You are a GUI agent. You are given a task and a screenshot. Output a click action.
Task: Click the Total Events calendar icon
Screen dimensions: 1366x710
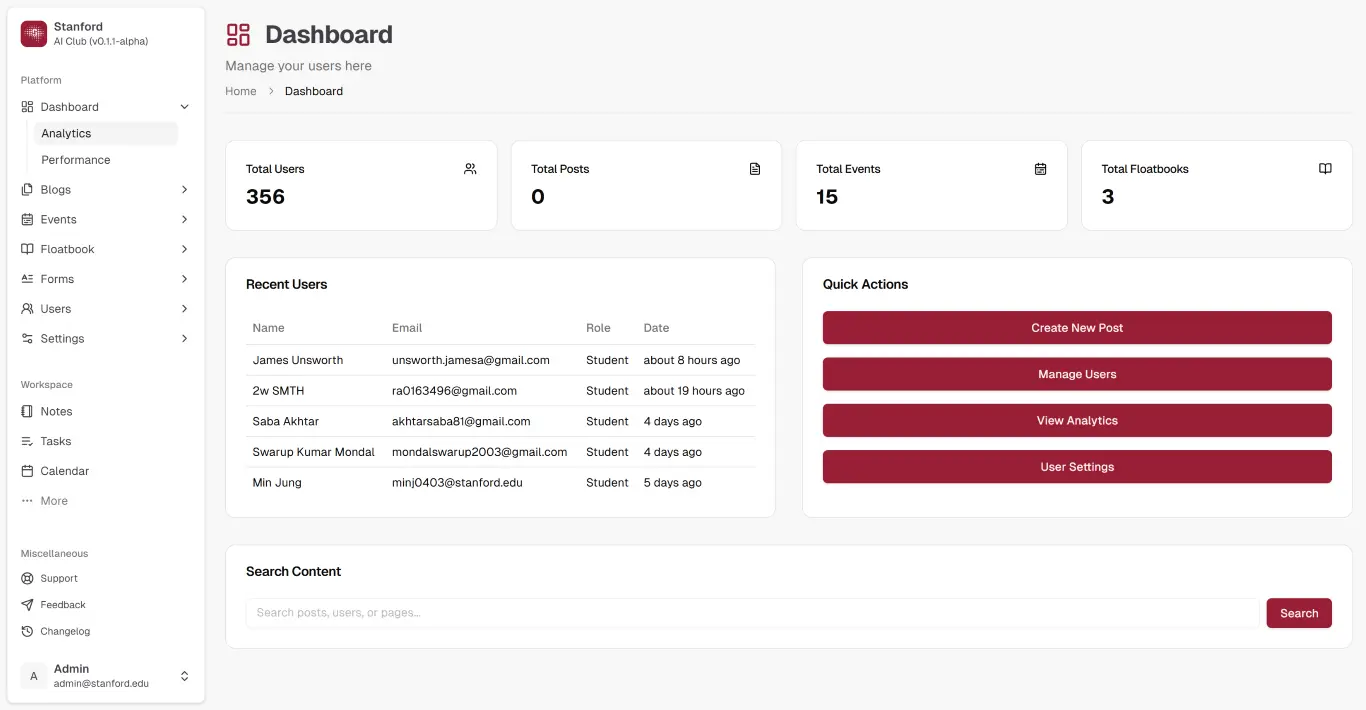(1040, 168)
